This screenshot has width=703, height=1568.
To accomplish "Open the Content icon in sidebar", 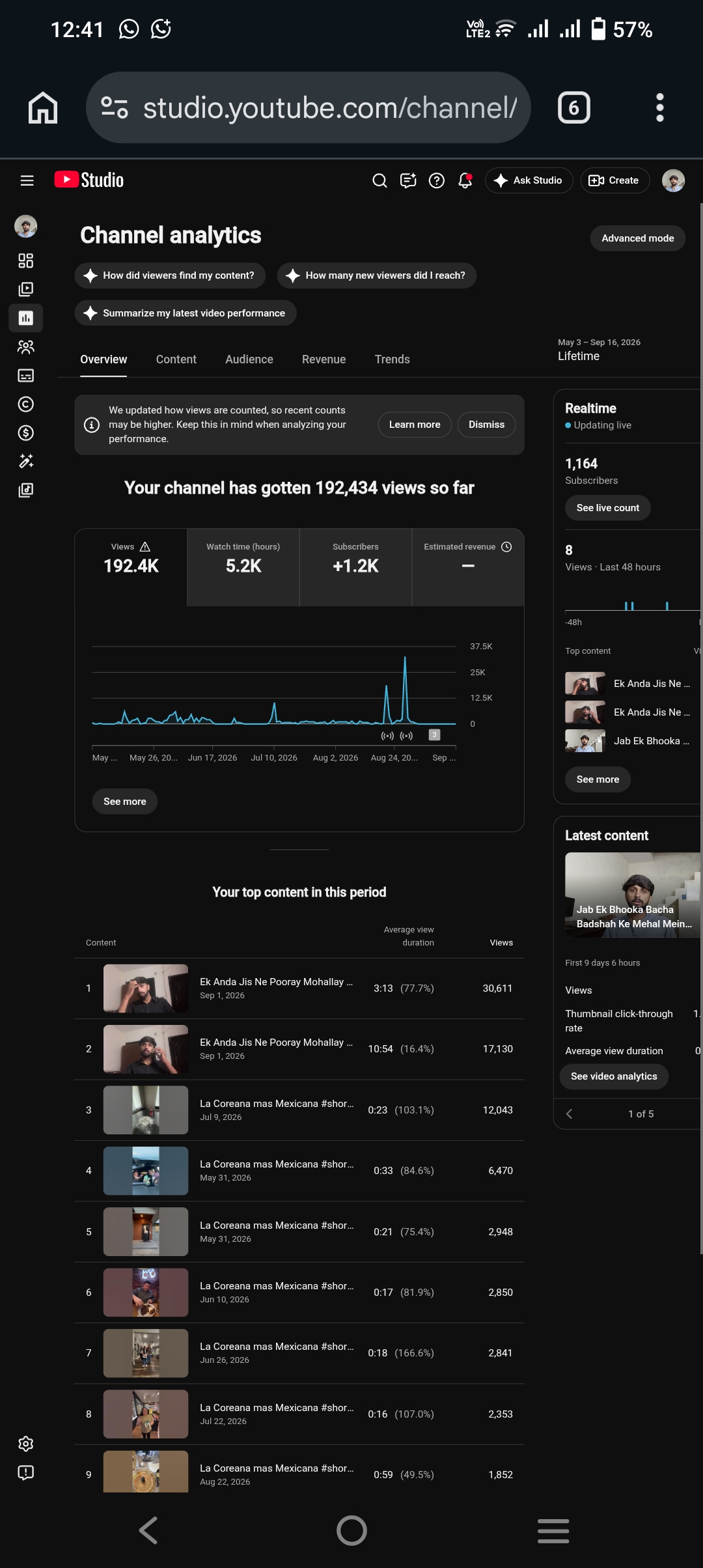I will [x=26, y=289].
